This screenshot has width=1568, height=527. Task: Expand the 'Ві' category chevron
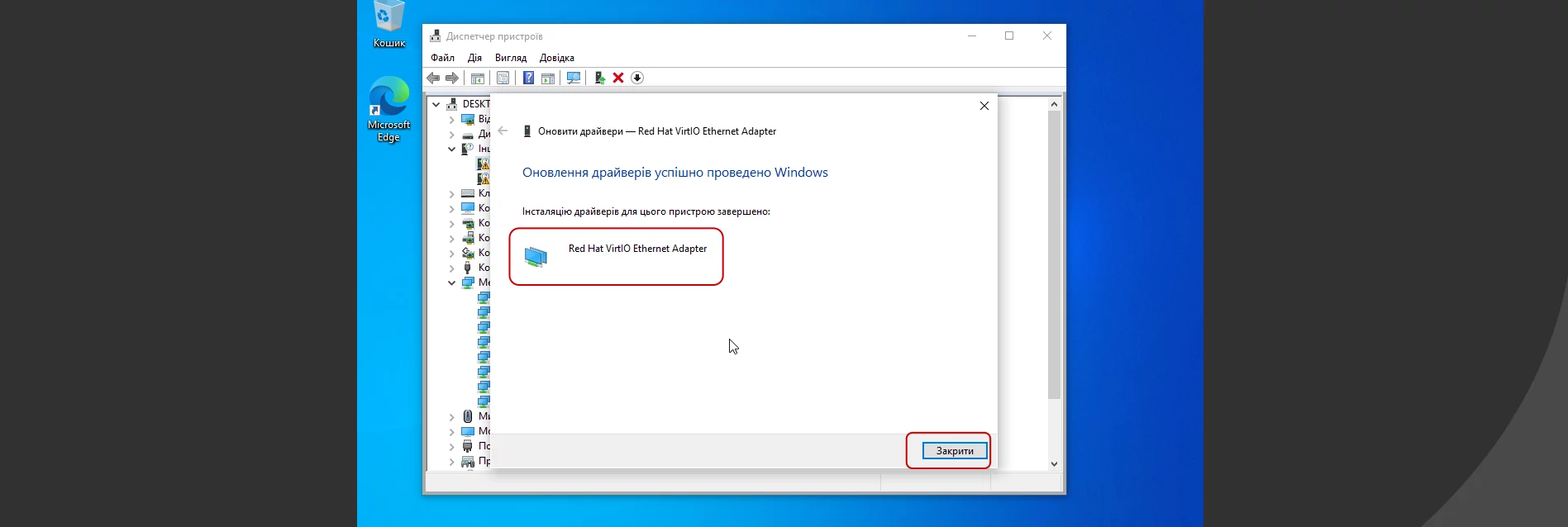click(x=452, y=119)
